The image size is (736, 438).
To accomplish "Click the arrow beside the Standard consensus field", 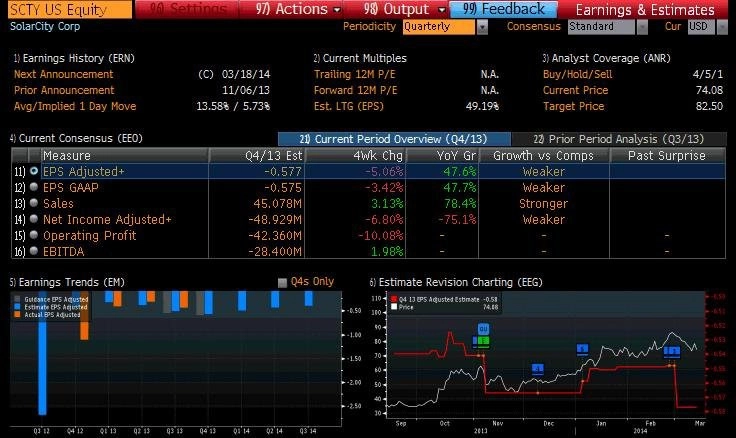I will [x=642, y=27].
